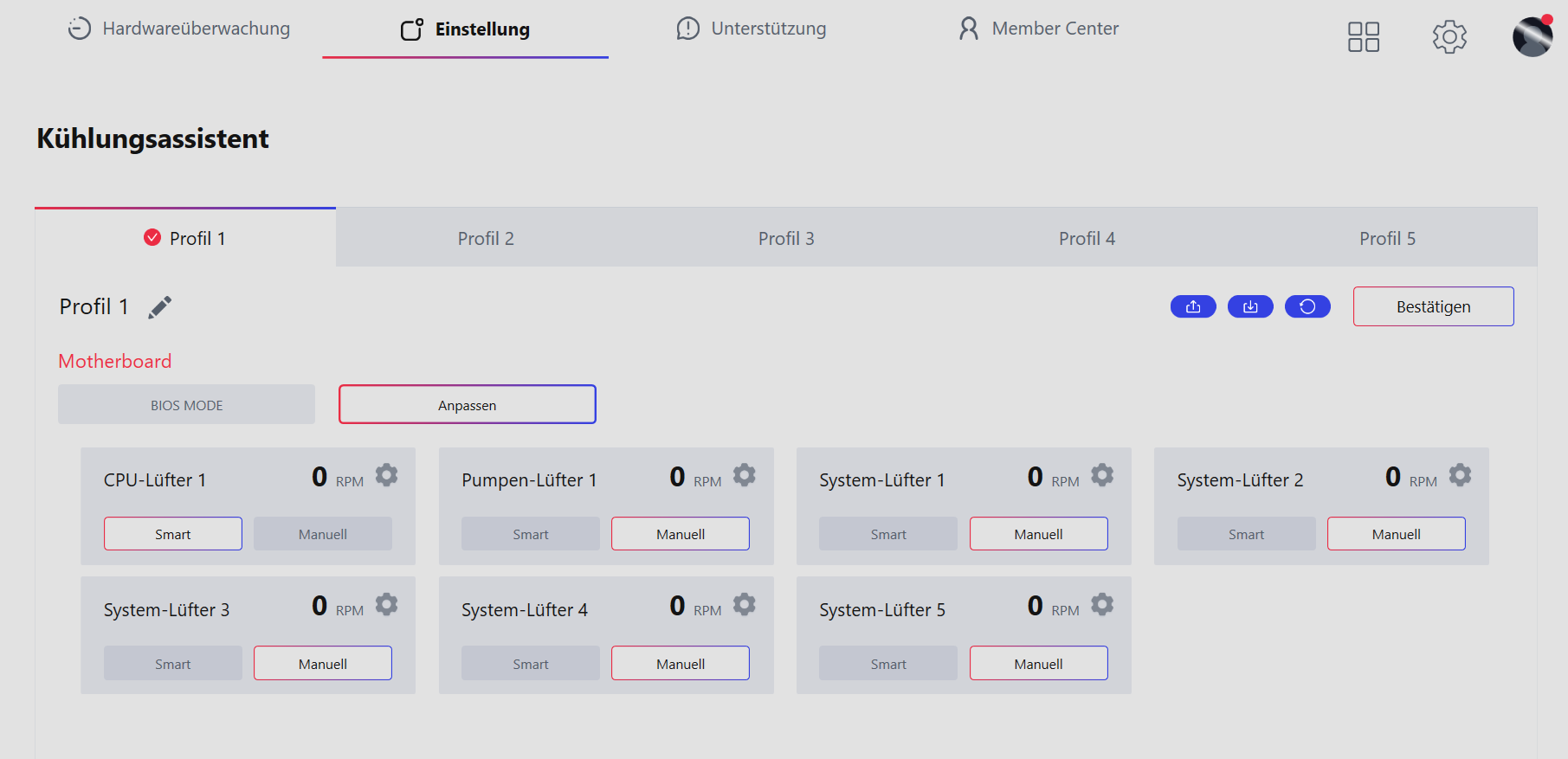Open the Hardwareüberwachung page
1568x759 pixels.
click(179, 29)
